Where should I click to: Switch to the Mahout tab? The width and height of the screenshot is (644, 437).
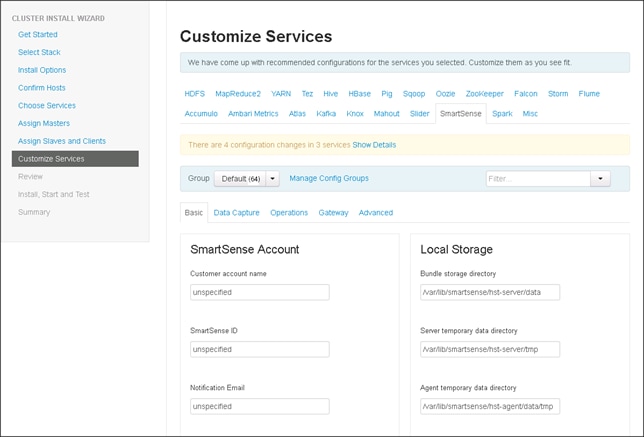[386, 114]
